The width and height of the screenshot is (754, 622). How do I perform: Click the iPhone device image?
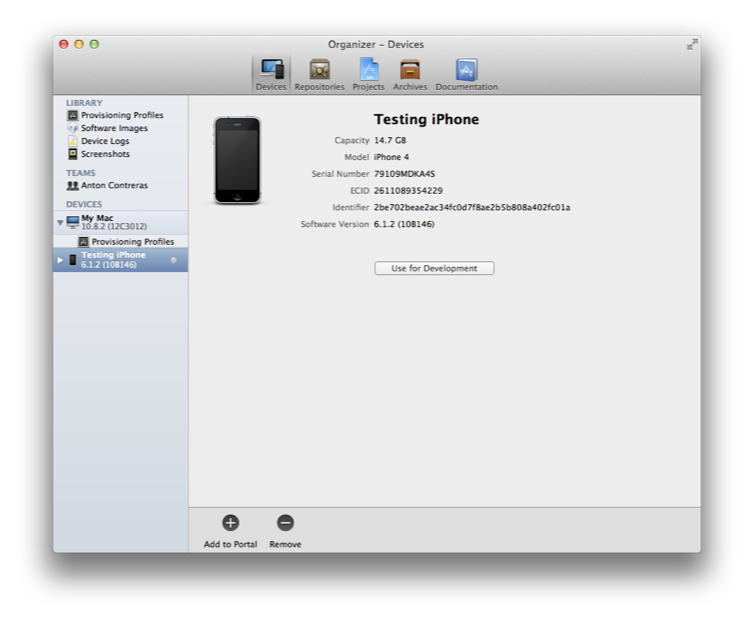coord(237,161)
